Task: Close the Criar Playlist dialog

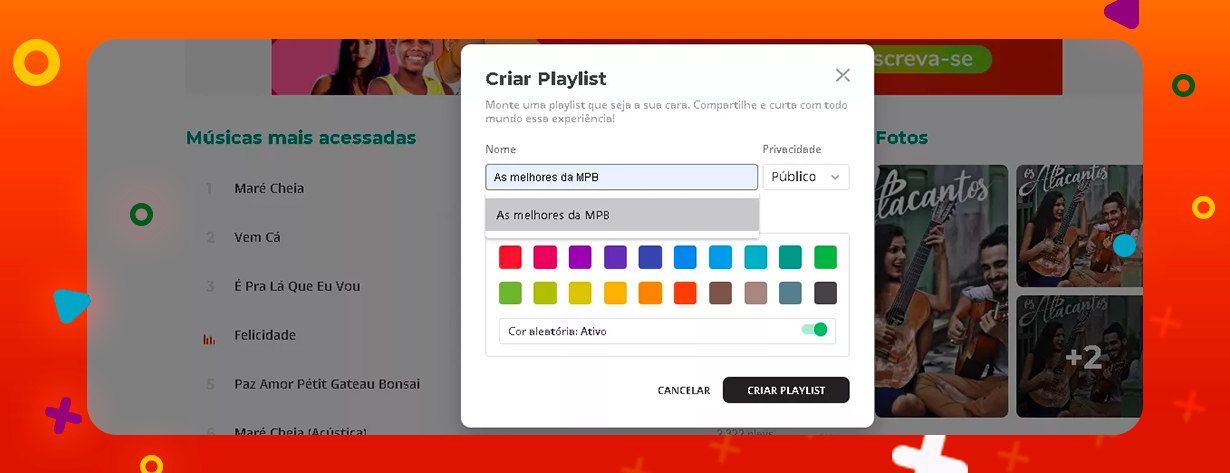Action: click(843, 75)
